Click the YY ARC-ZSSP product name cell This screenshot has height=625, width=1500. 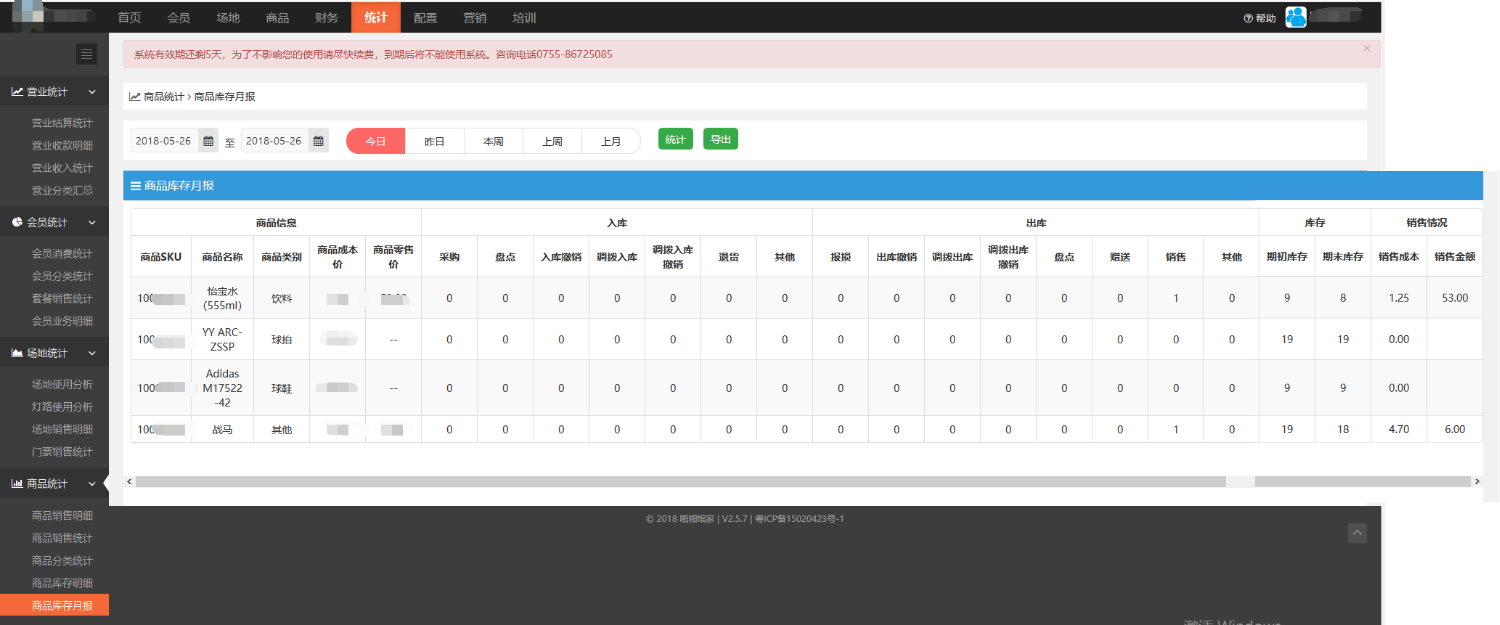coord(222,339)
